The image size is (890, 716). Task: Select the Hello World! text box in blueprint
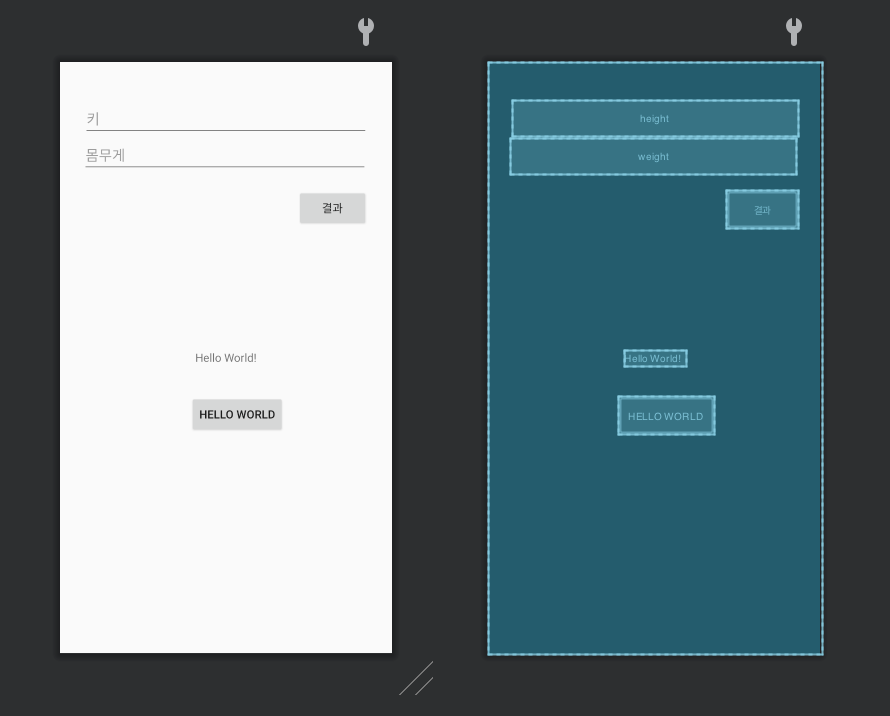pyautogui.click(x=655, y=358)
